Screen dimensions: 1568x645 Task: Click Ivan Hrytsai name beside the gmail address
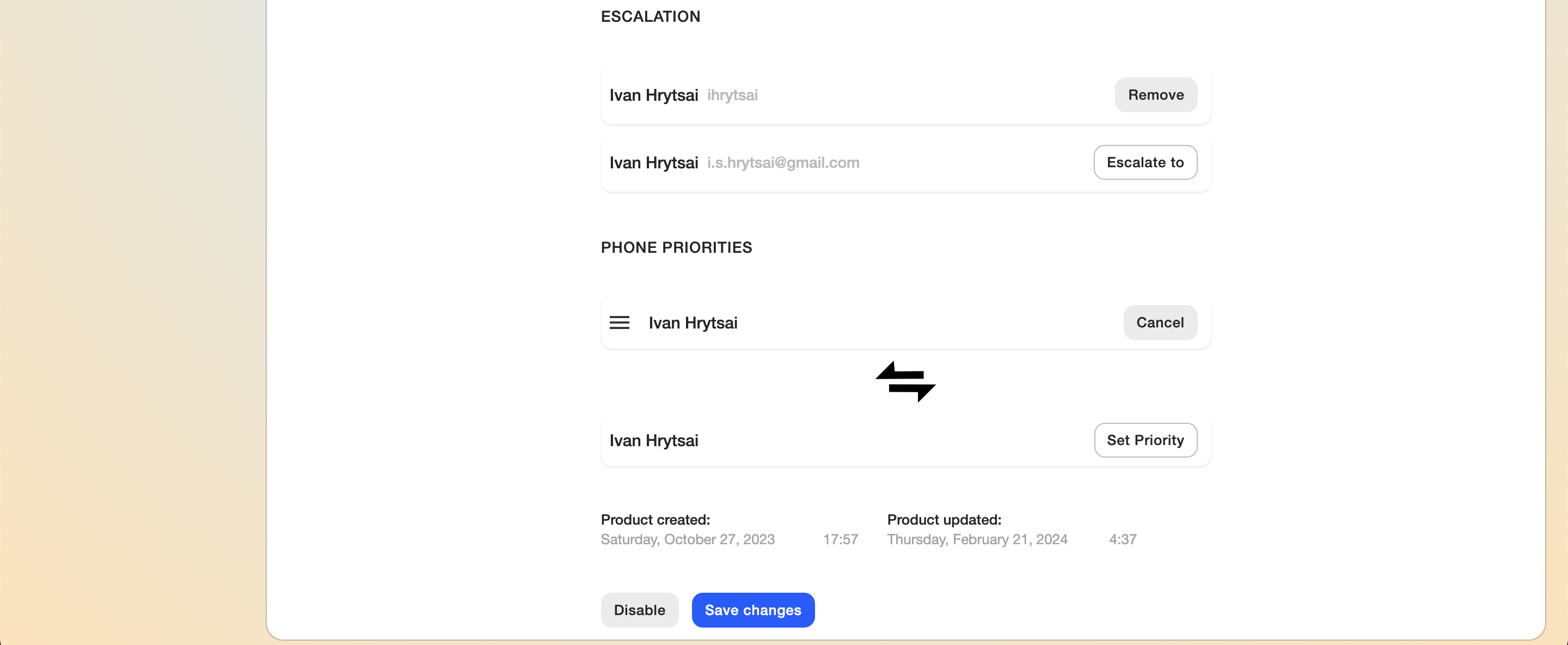tap(653, 163)
